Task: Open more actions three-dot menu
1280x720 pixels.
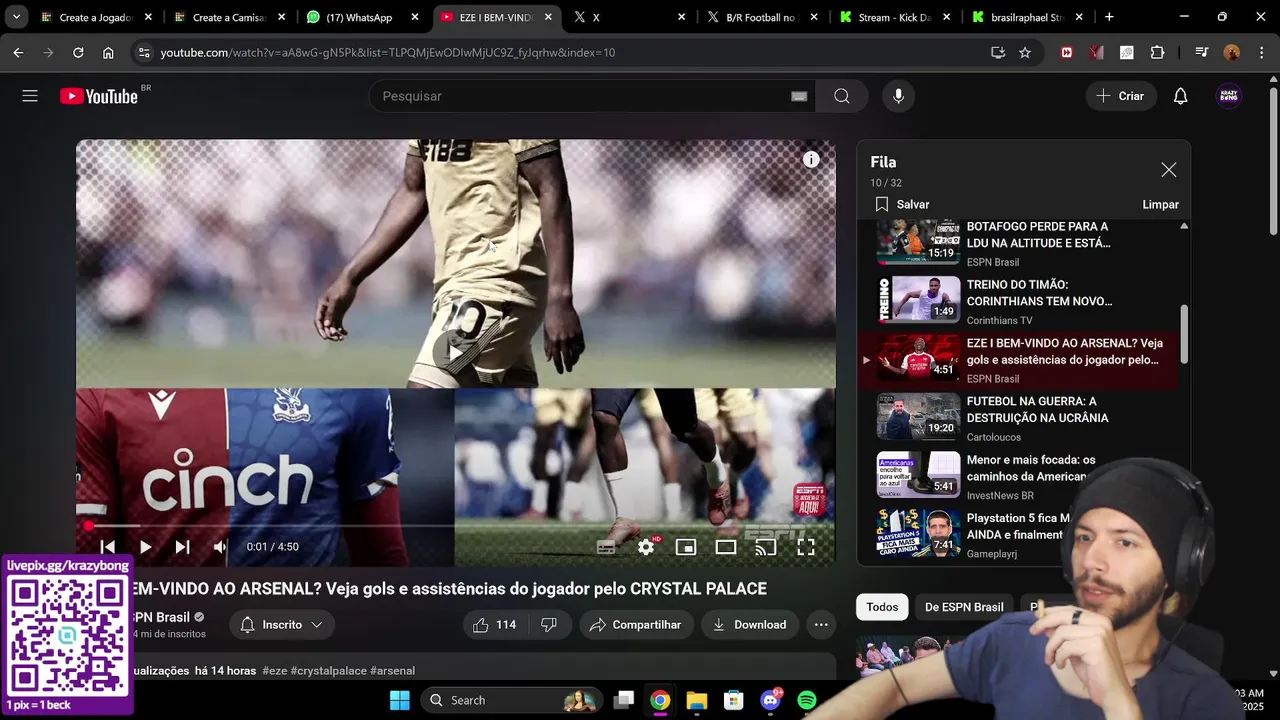Action: pyautogui.click(x=821, y=625)
